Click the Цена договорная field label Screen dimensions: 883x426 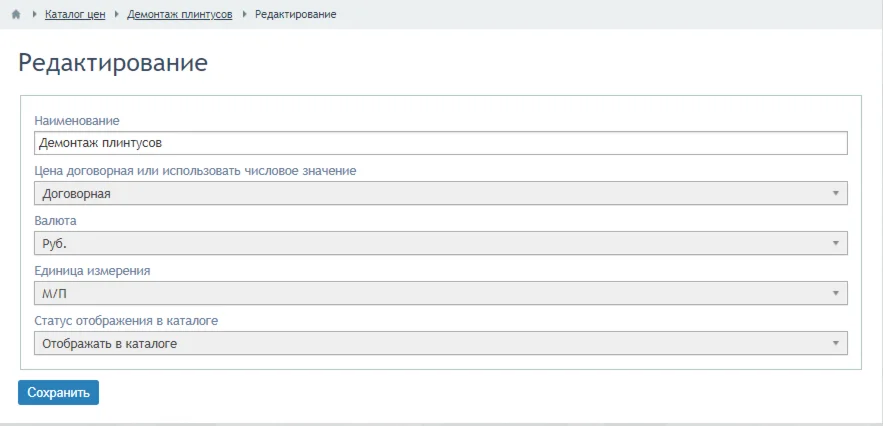point(195,171)
